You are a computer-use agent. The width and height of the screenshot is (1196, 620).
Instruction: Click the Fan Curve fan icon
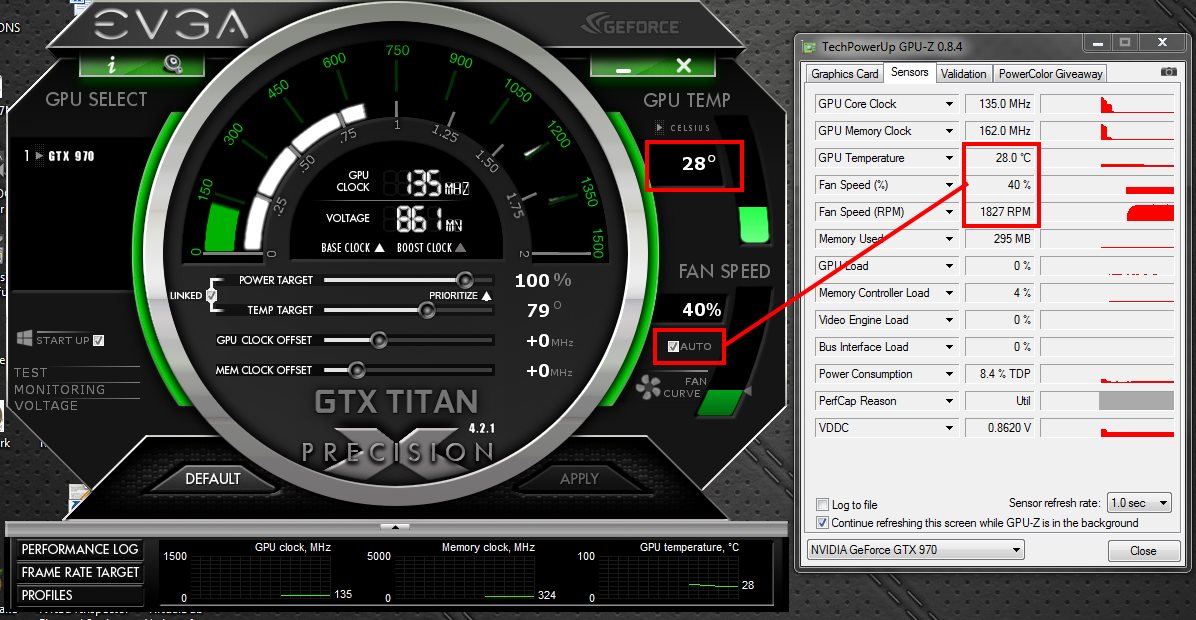(x=648, y=387)
